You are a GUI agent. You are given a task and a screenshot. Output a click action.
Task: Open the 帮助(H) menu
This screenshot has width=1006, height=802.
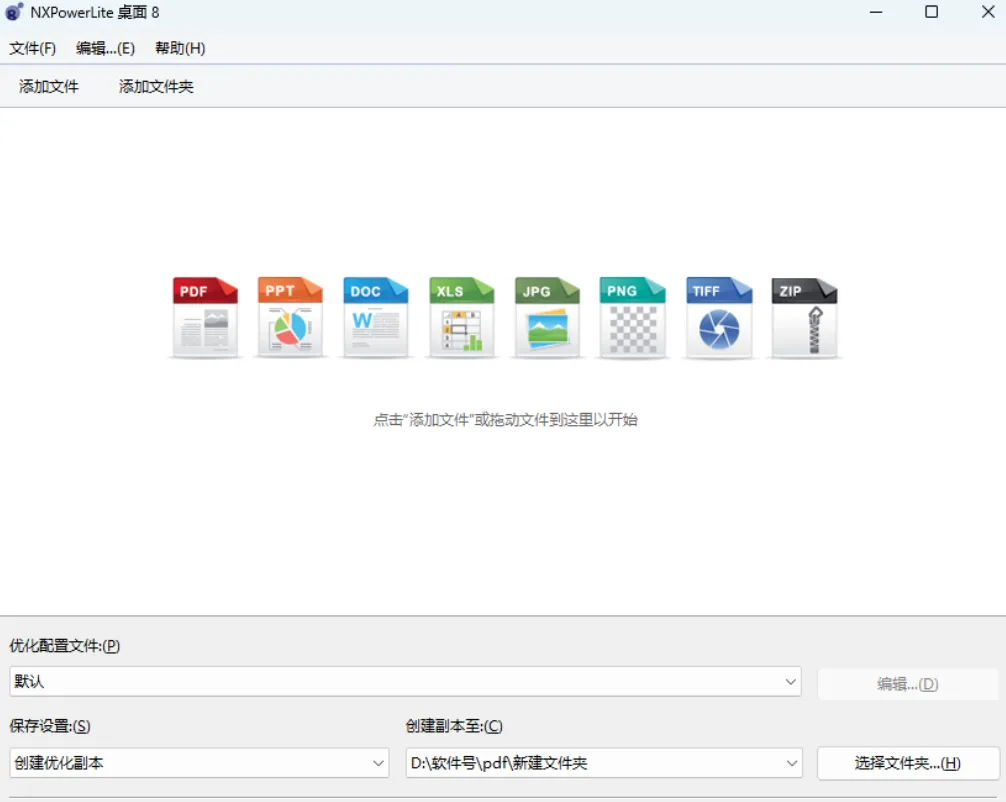point(180,48)
